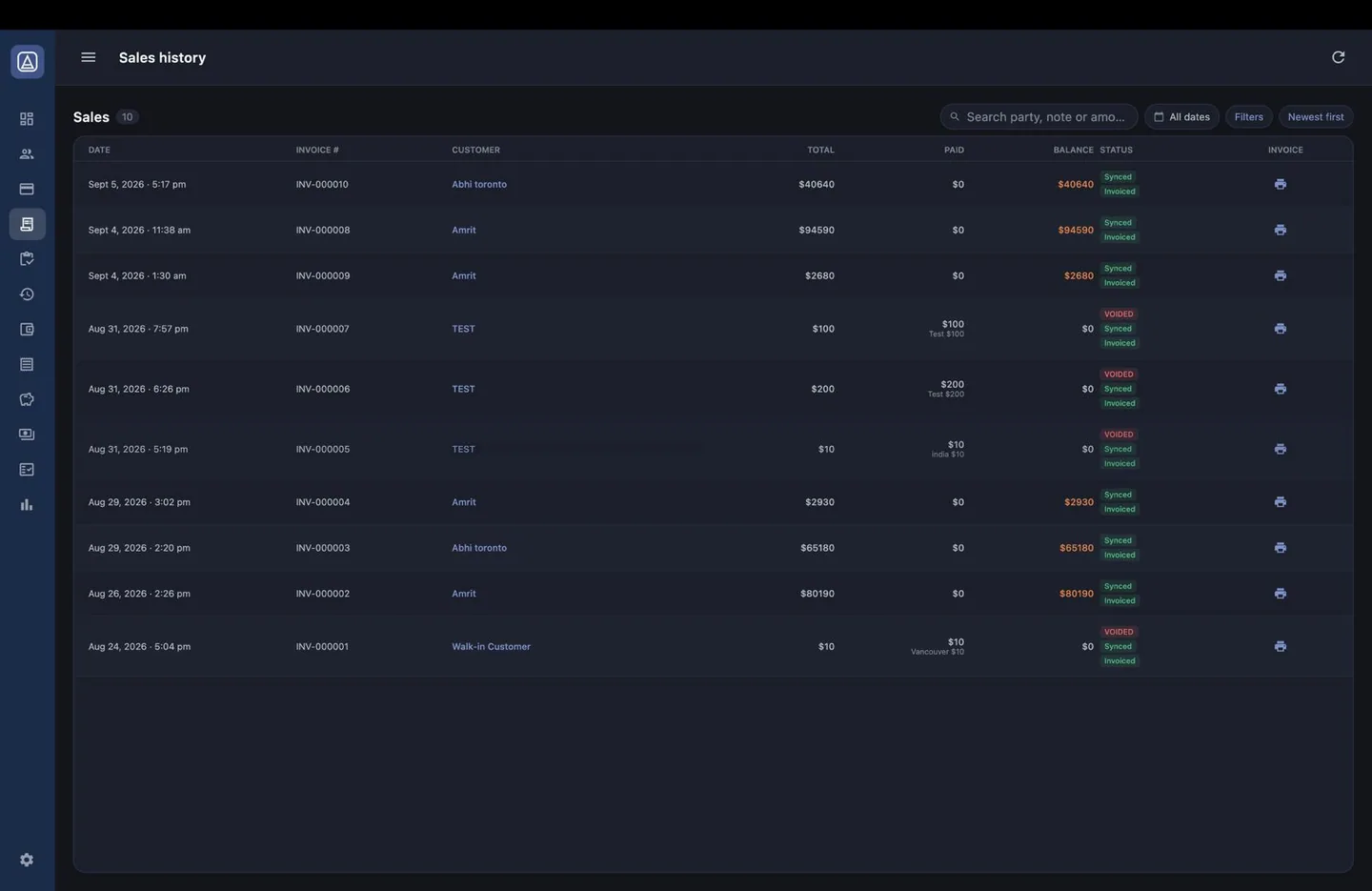
Task: Click the TOTAL column header
Action: [820, 150]
